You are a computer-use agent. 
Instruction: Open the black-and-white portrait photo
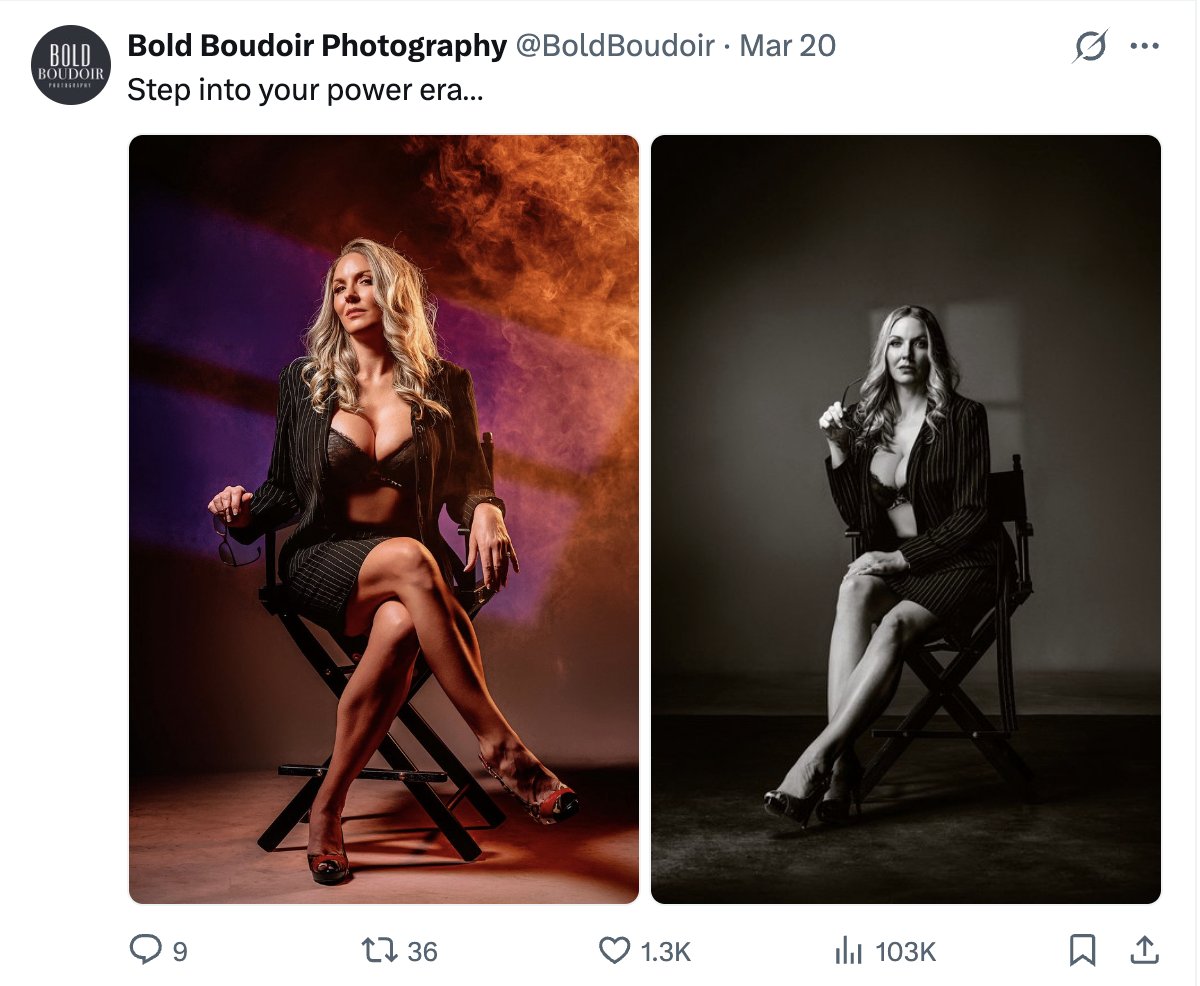click(906, 519)
